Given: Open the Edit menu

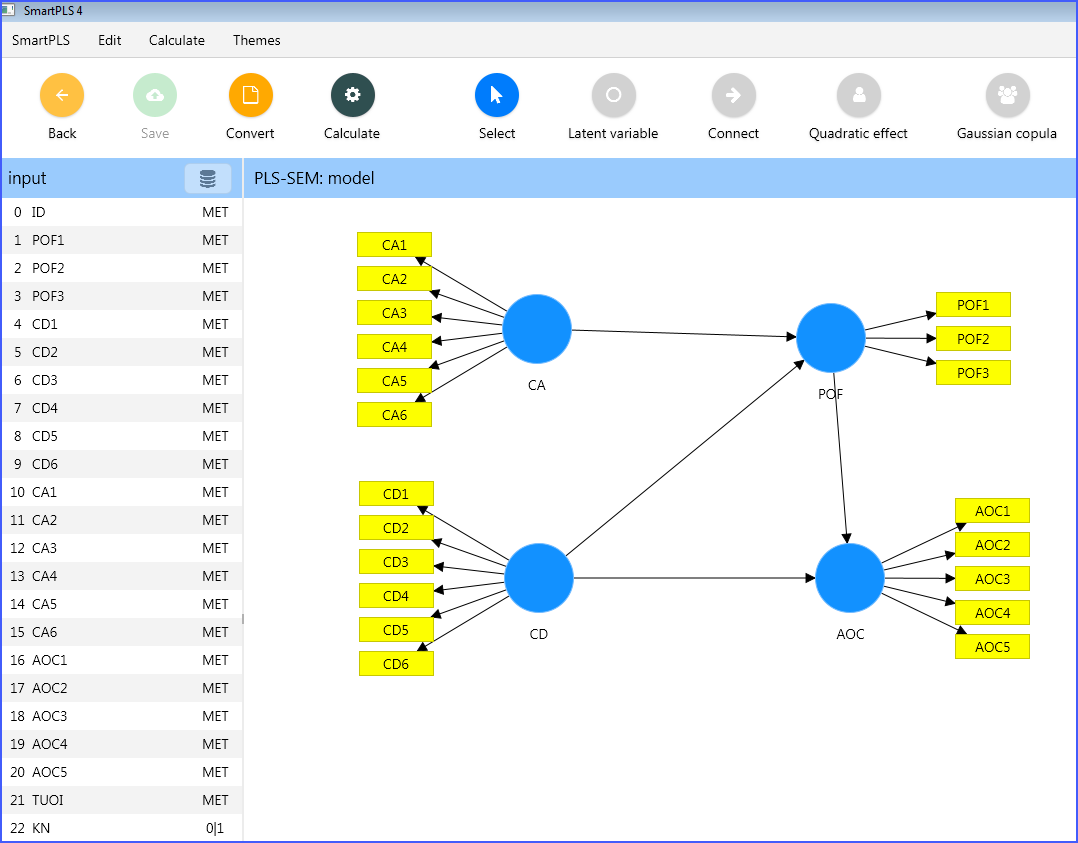Looking at the screenshot, I should coord(110,41).
